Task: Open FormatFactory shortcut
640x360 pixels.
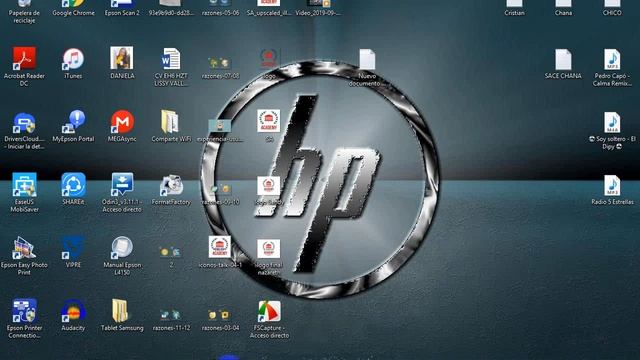Action: click(171, 186)
